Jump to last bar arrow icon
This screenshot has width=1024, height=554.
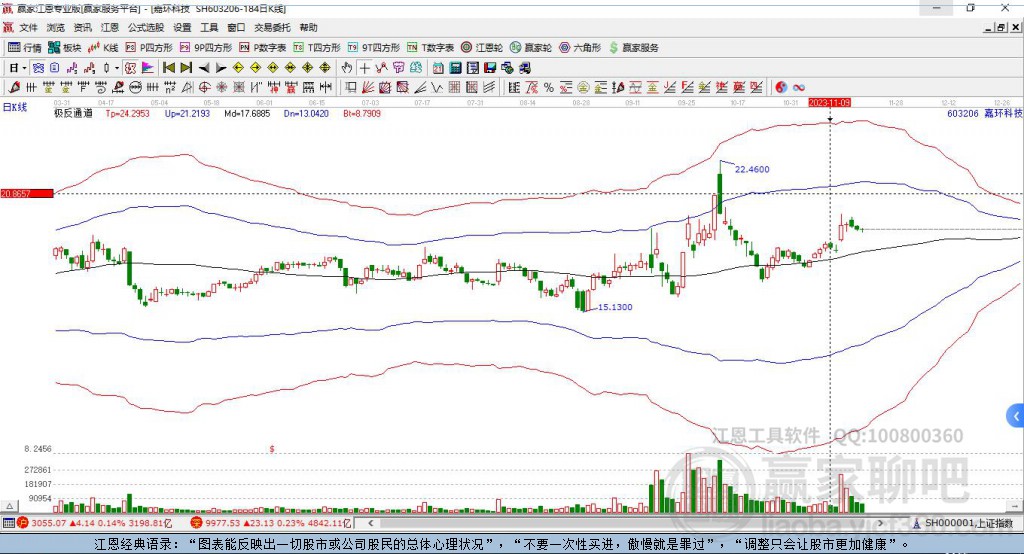pos(186,68)
